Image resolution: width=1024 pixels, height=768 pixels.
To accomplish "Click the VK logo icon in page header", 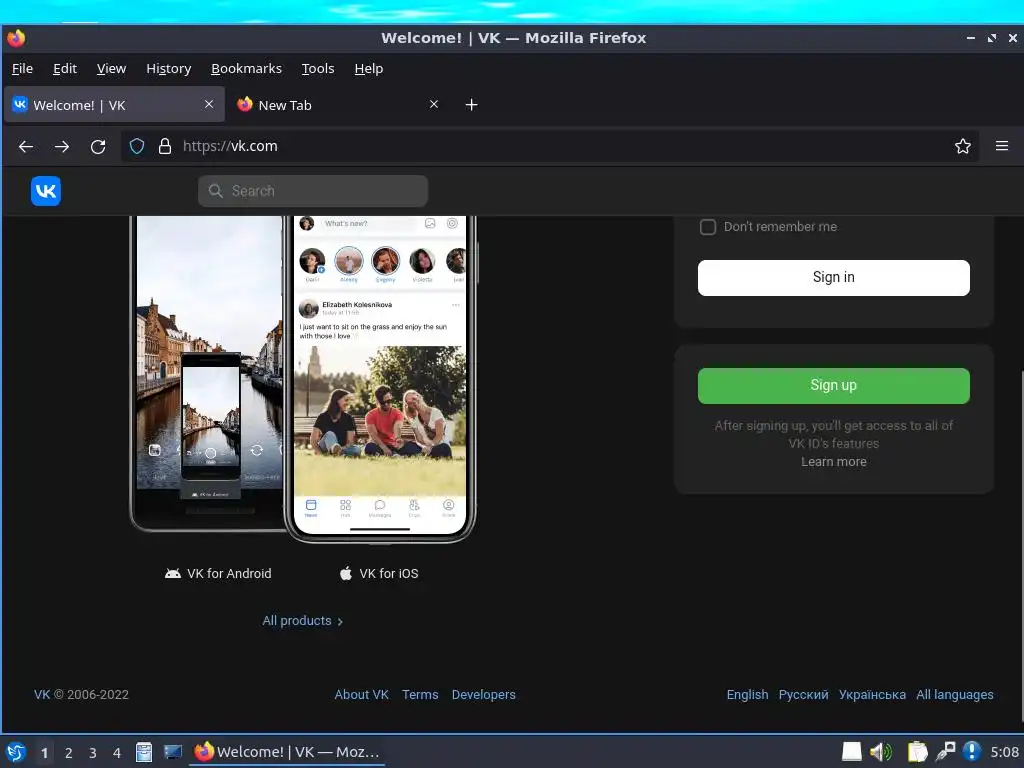I will pos(46,191).
